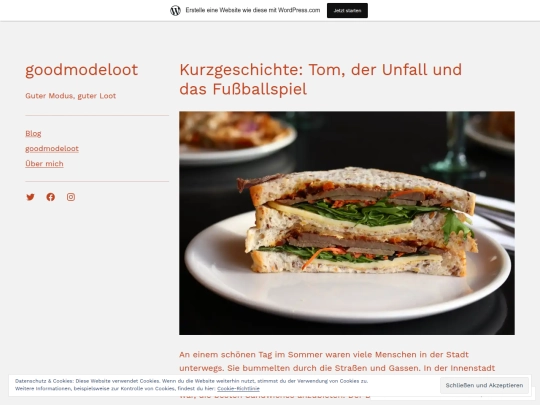Image resolution: width=540 pixels, height=405 pixels.
Task: Click the green glass stem in the photo
Action: [x=455, y=145]
